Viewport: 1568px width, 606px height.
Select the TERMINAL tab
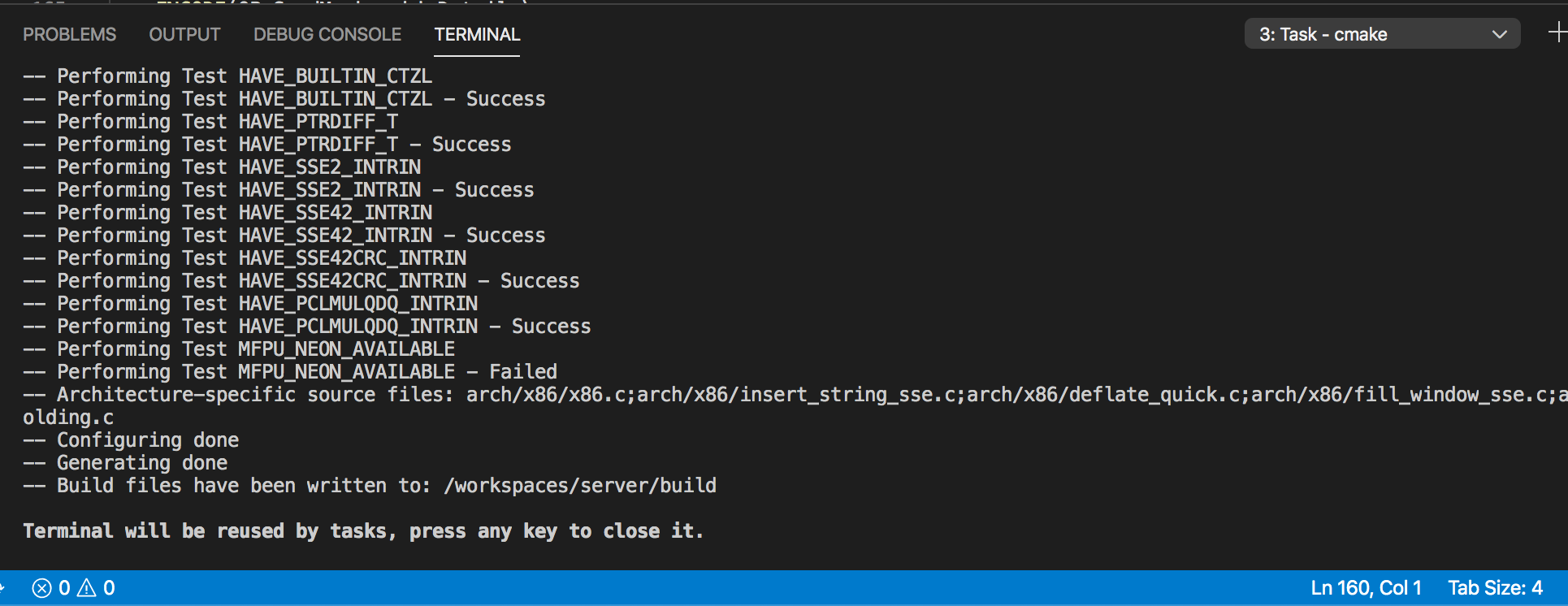pyautogui.click(x=477, y=35)
